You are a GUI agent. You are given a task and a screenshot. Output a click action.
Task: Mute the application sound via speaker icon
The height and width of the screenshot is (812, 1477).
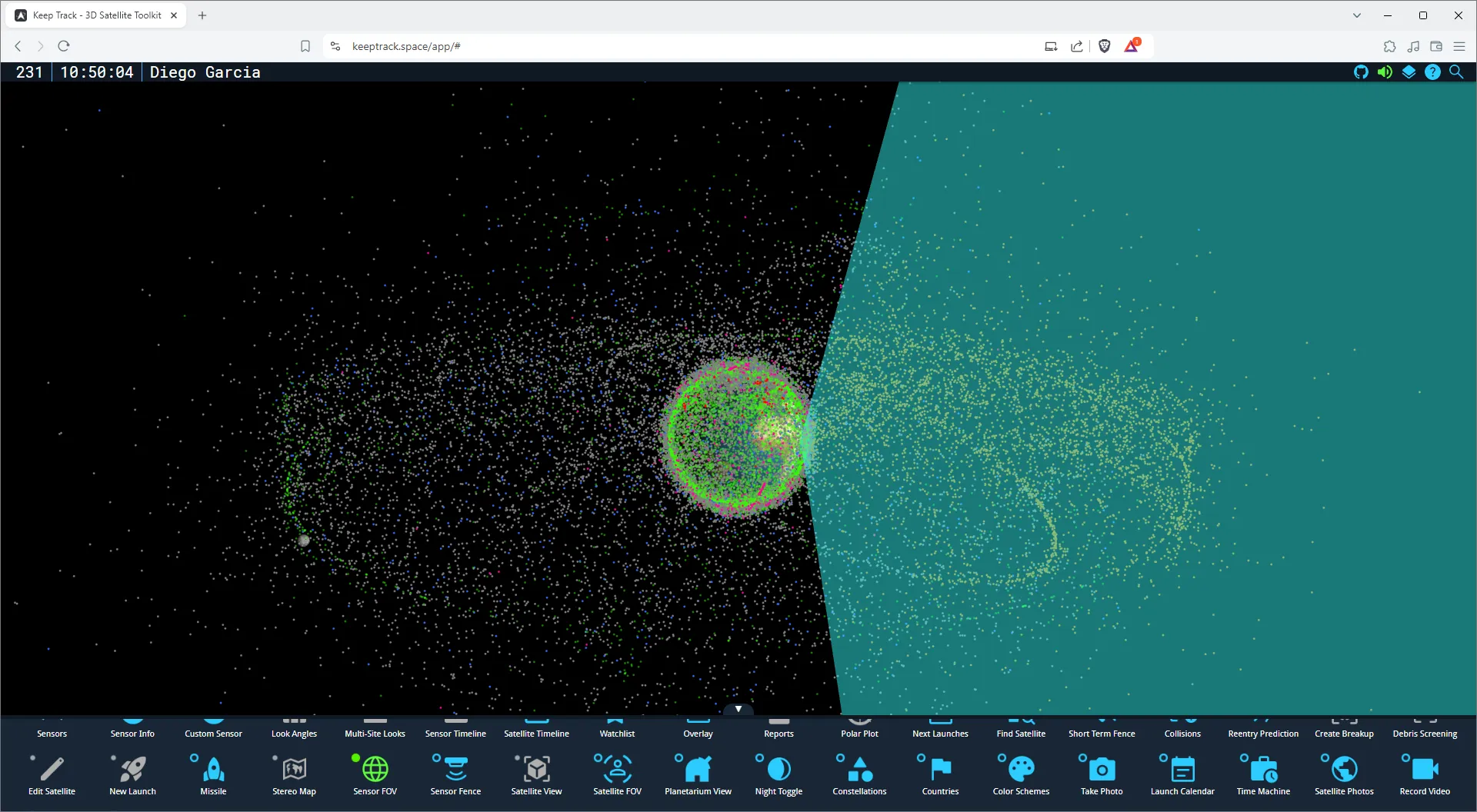pyautogui.click(x=1385, y=72)
